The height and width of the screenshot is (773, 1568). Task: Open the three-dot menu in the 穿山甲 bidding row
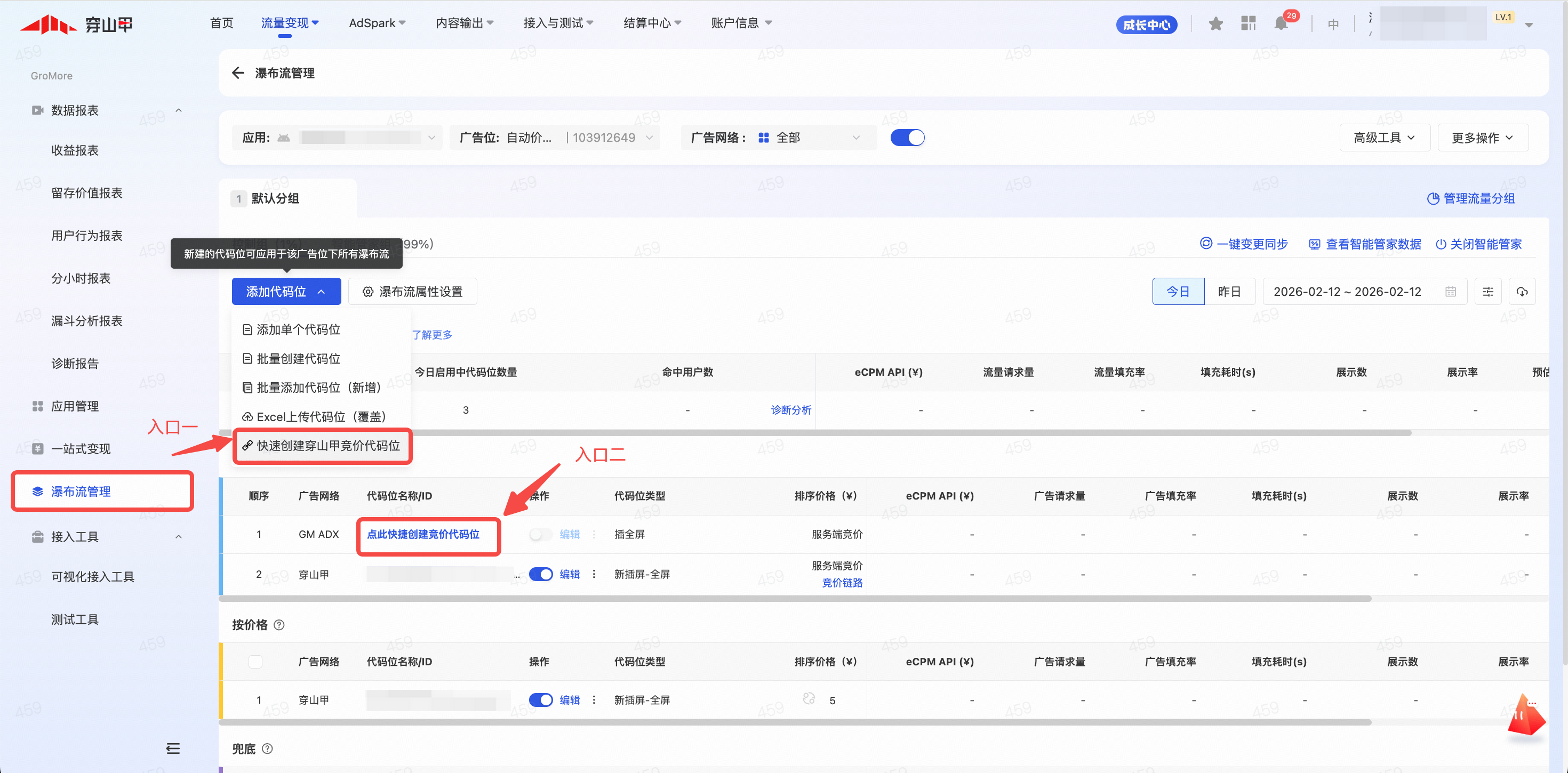coord(594,574)
